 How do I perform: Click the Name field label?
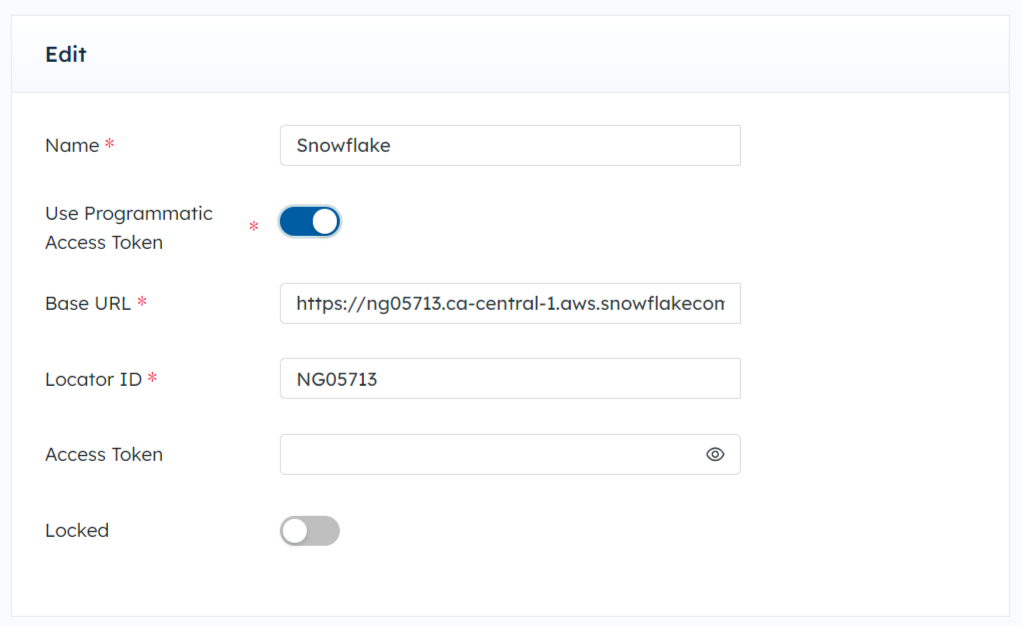click(72, 145)
